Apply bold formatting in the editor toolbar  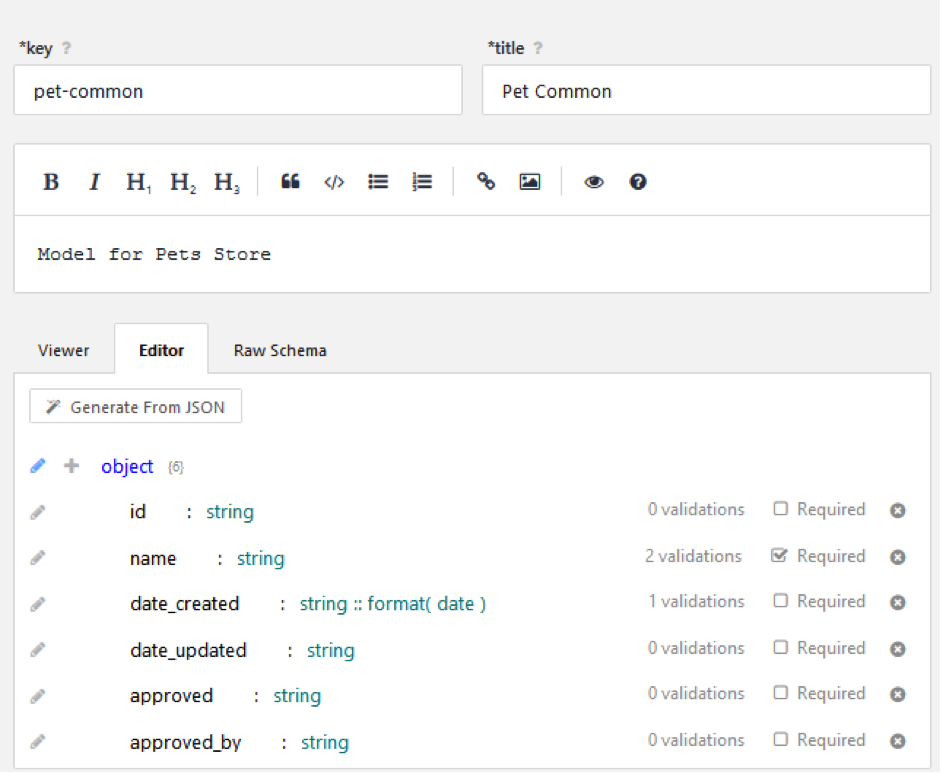pos(51,182)
